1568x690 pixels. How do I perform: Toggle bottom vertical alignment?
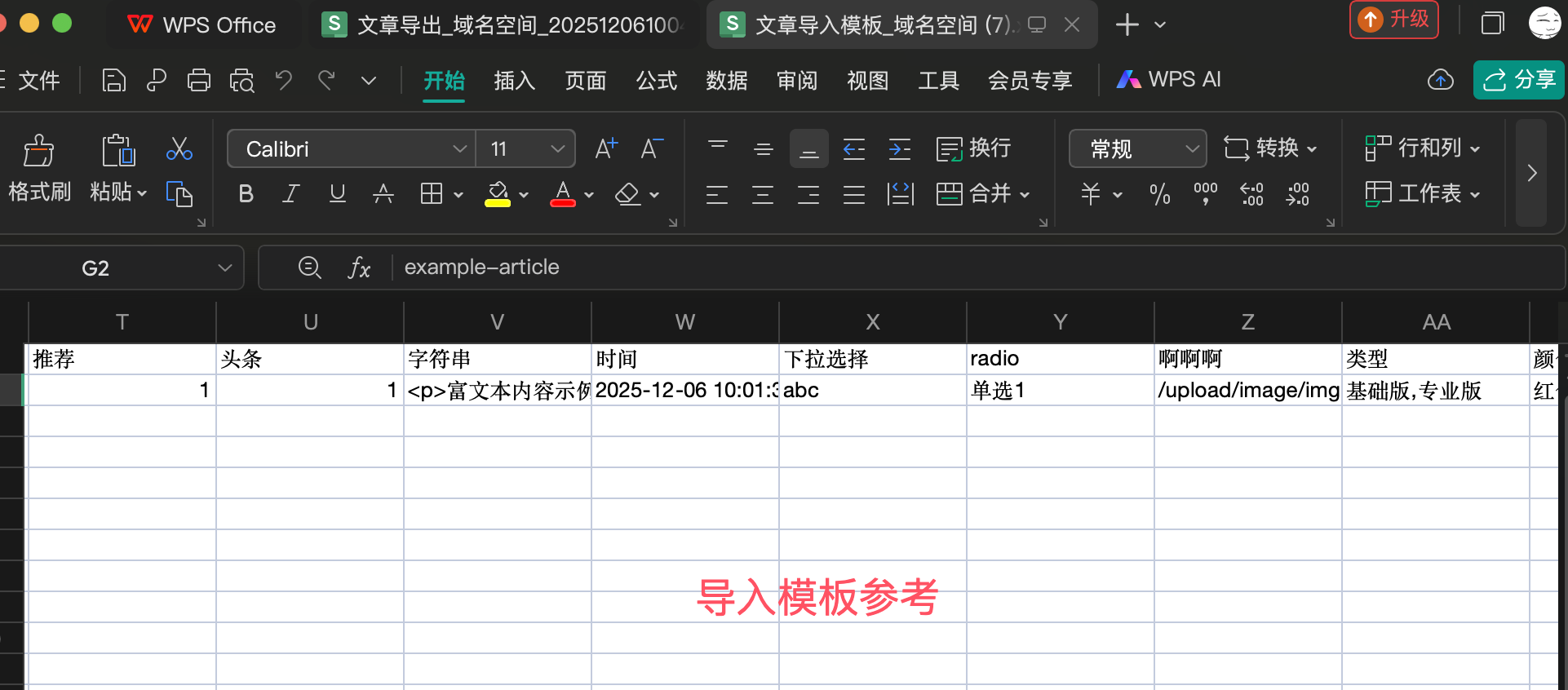coord(809,148)
